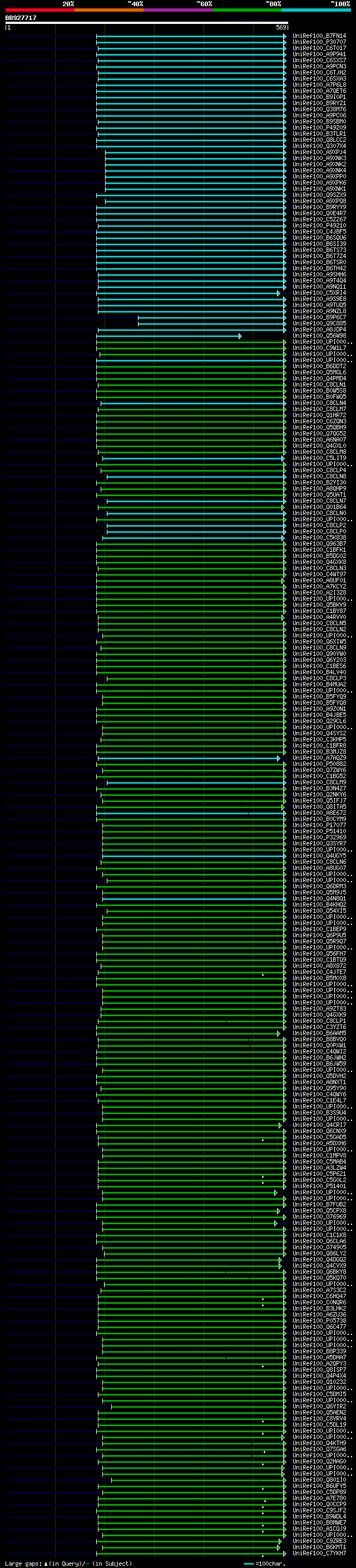356x1568 pixels.
Task: Select hit label UniRef100_C4JTE7
Action: [319, 972]
